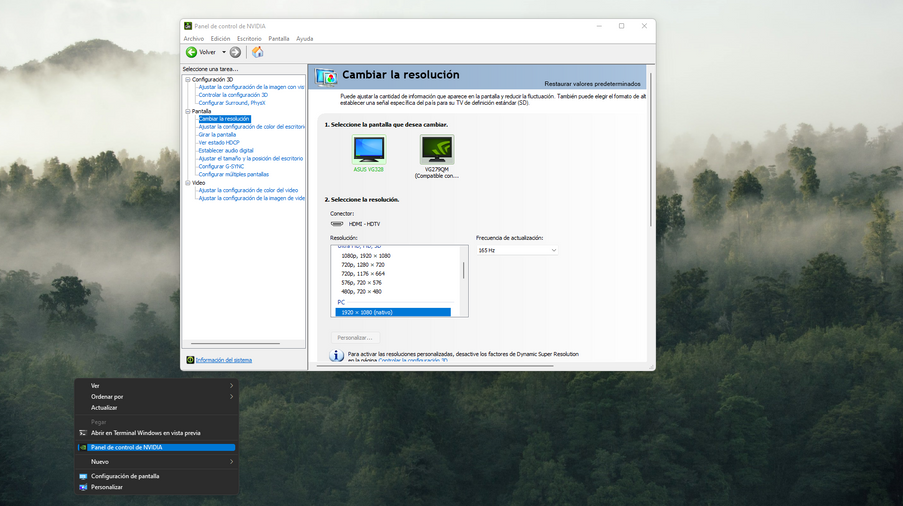Expand the Ordenar por submenu arrow

[232, 397]
